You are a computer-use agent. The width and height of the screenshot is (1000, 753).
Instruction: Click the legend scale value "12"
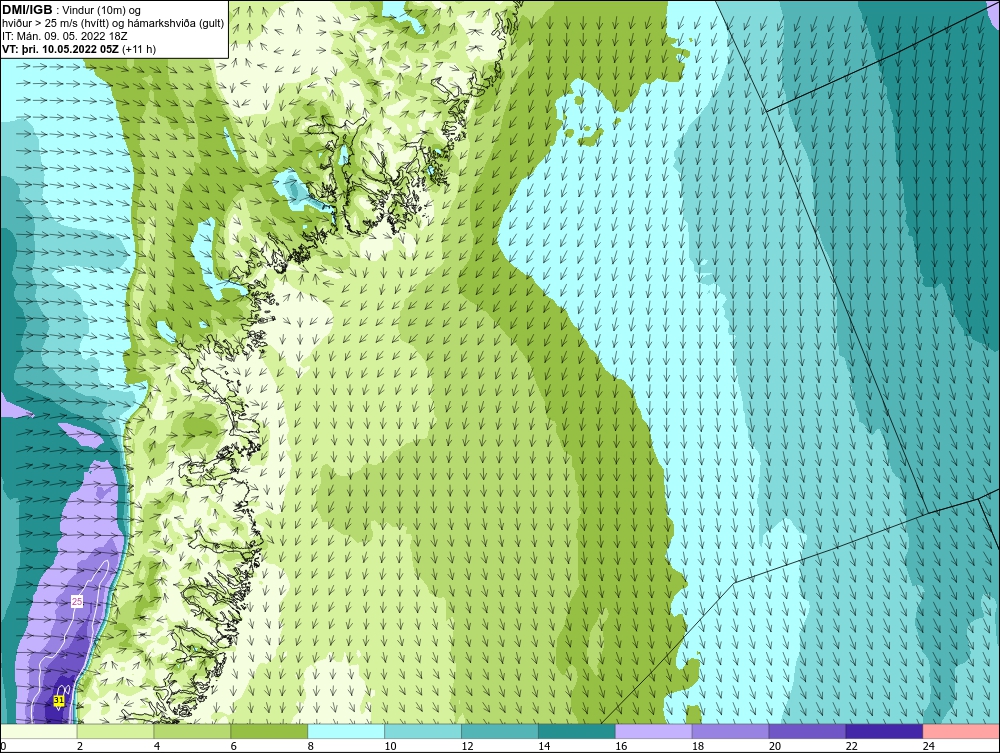coord(467,746)
